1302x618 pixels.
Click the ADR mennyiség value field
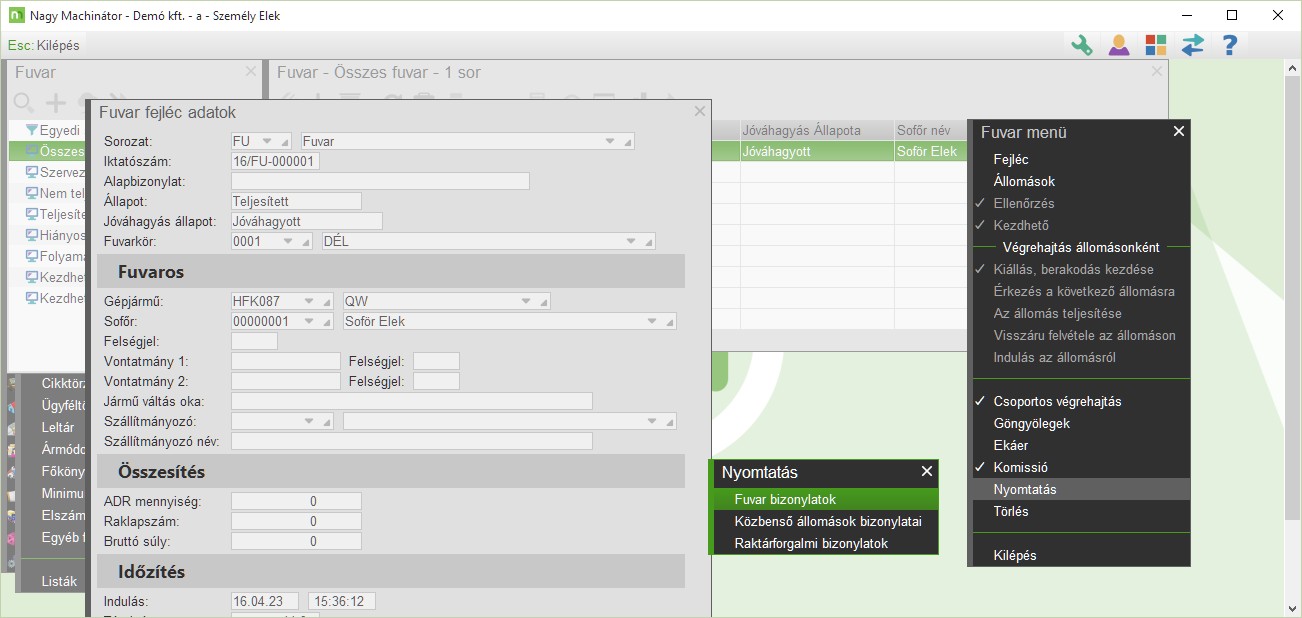click(x=296, y=501)
